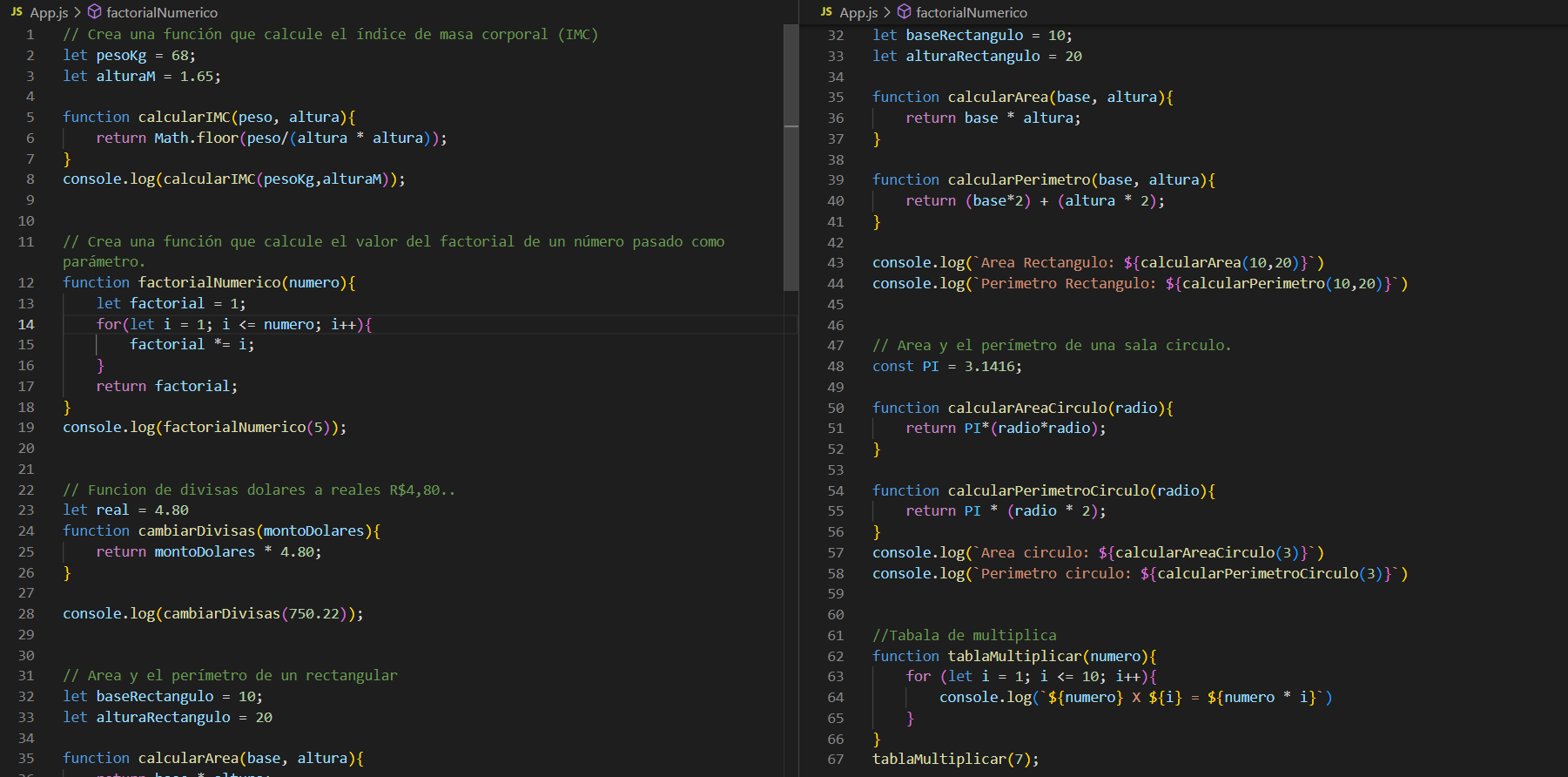Select line number 20 in the gutter
This screenshot has height=777, width=1568.
pos(26,449)
